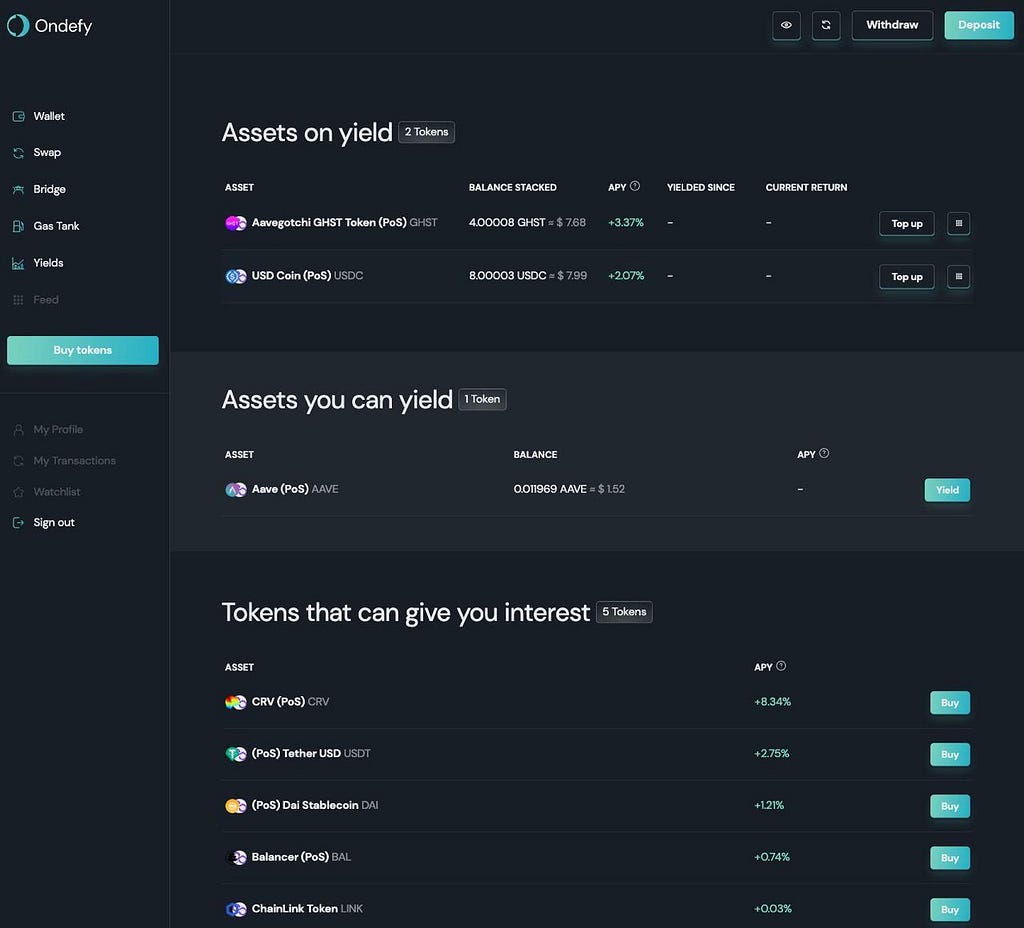Click the CRV APY value +8.34%
1024x928 pixels.
[773, 702]
